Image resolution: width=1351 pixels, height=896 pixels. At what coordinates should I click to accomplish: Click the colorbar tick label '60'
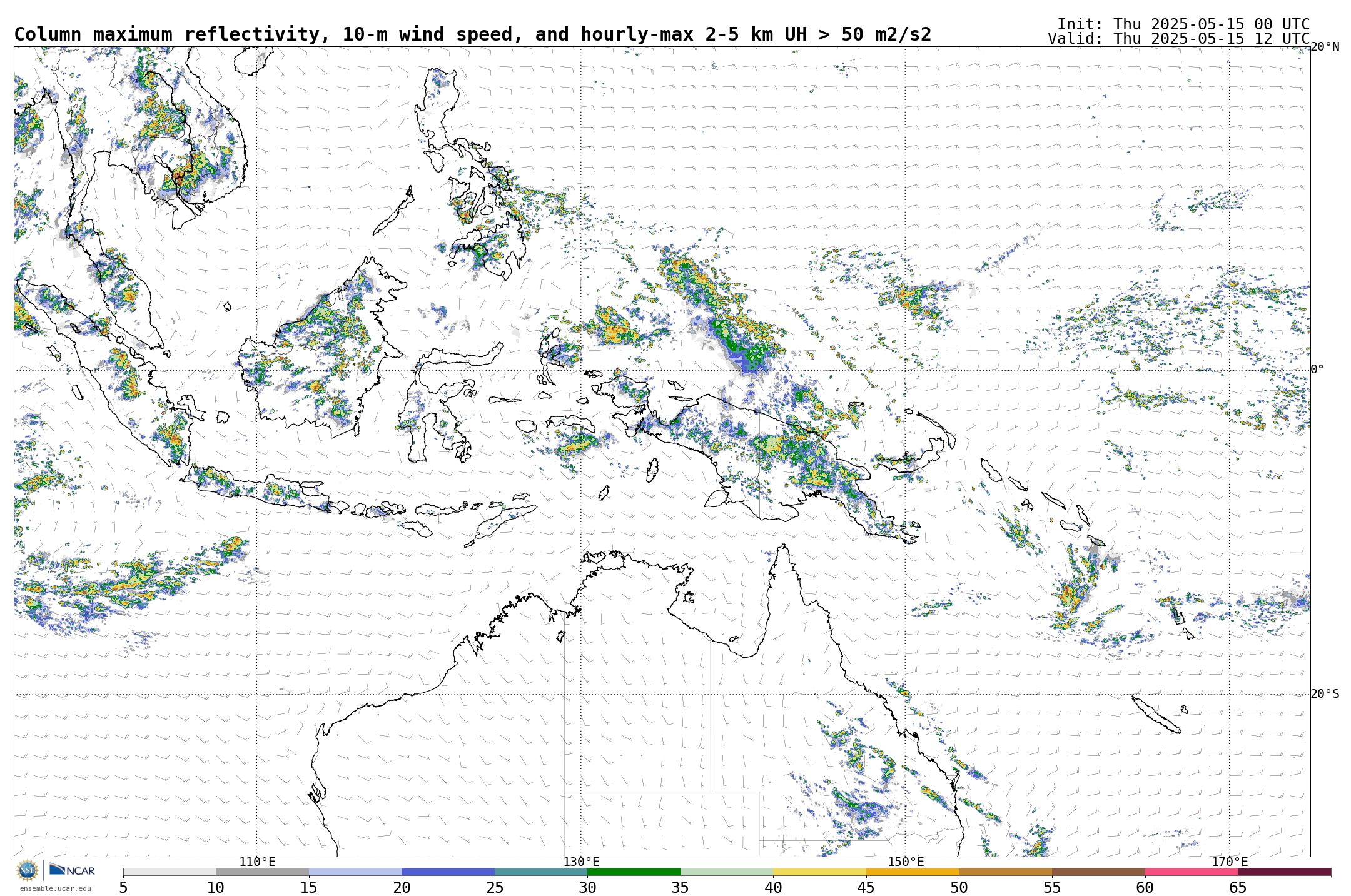pos(1145,888)
